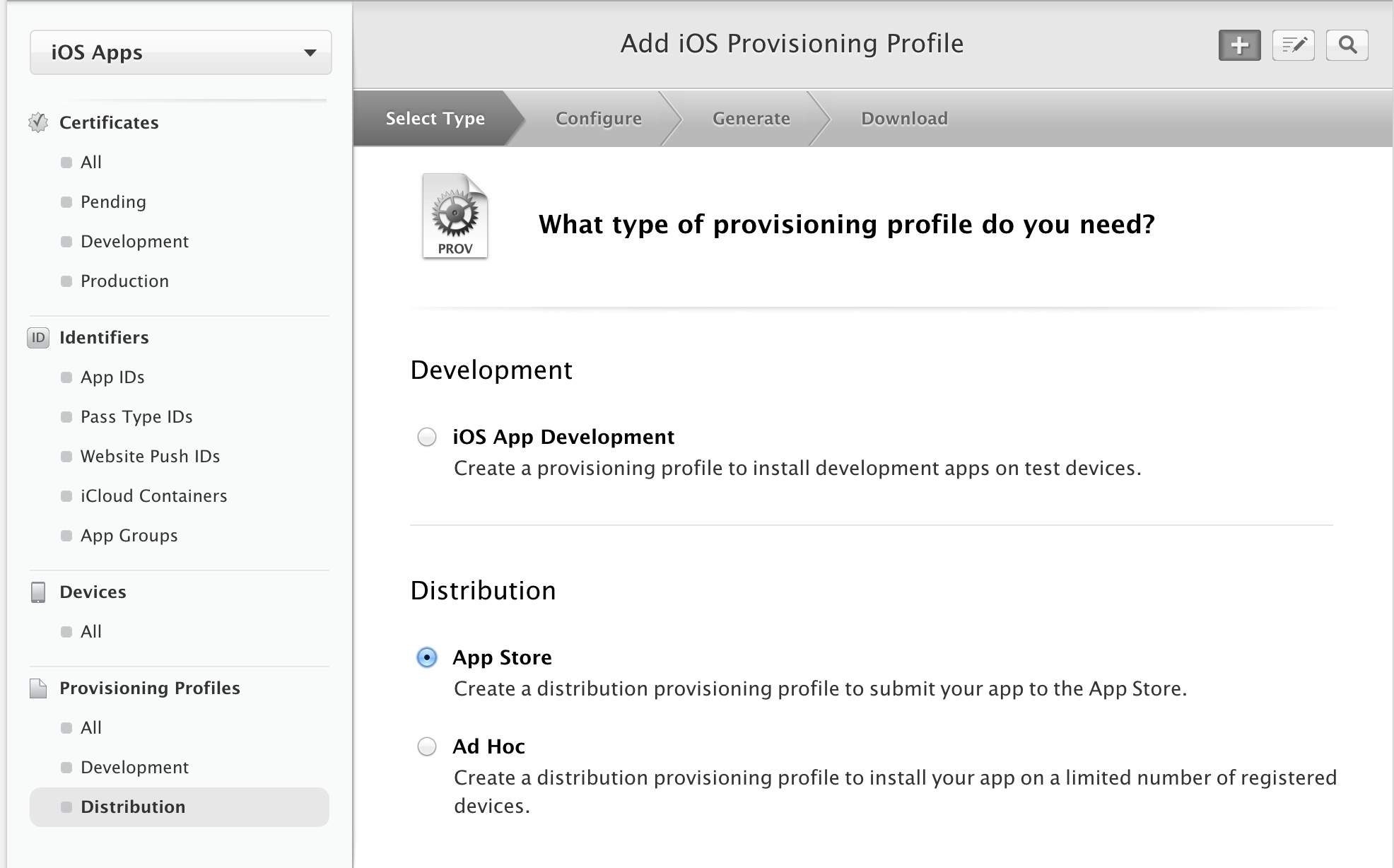Open All under Provisioning Profiles
1394x868 pixels.
pos(91,728)
